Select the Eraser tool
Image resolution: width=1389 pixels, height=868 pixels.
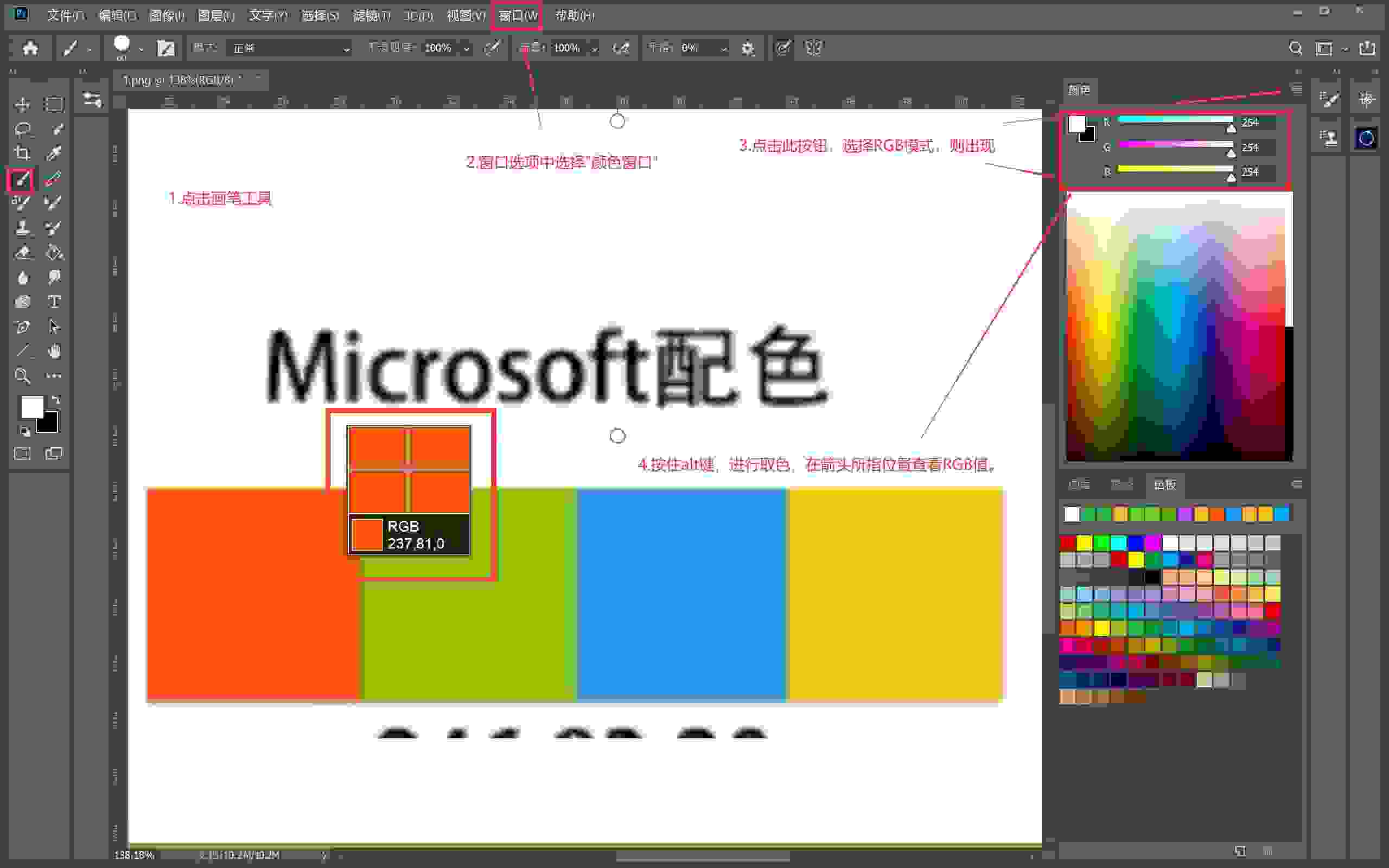coord(22,253)
